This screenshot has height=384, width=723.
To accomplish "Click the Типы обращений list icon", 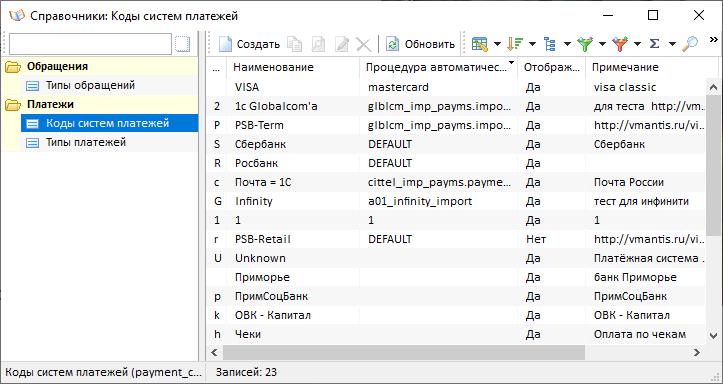I will (x=33, y=86).
